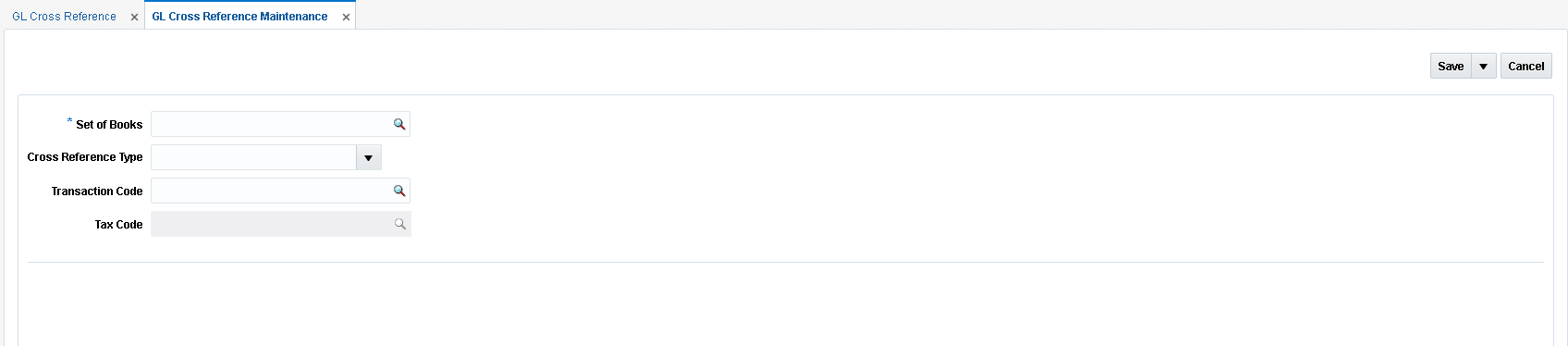Click the Cross Reference Type label
The width and height of the screenshot is (1568, 346).
click(x=85, y=157)
